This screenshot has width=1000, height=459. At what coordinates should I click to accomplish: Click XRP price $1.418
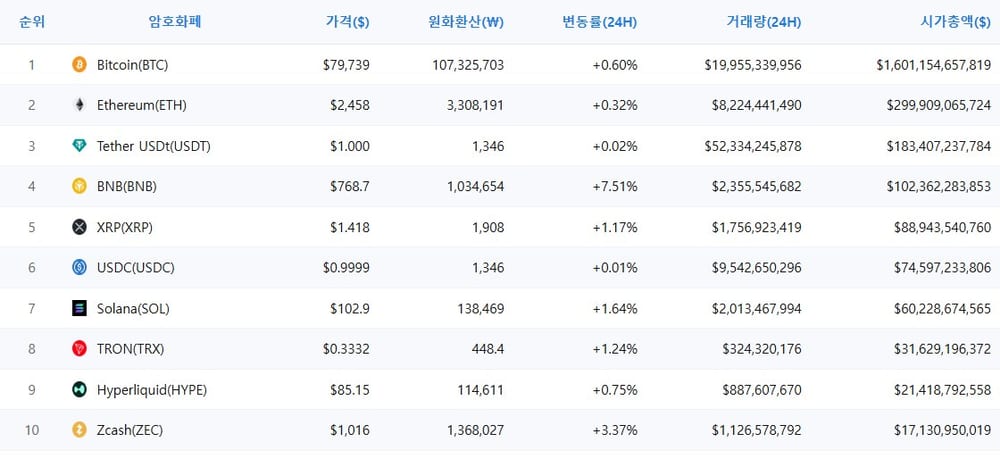349,227
